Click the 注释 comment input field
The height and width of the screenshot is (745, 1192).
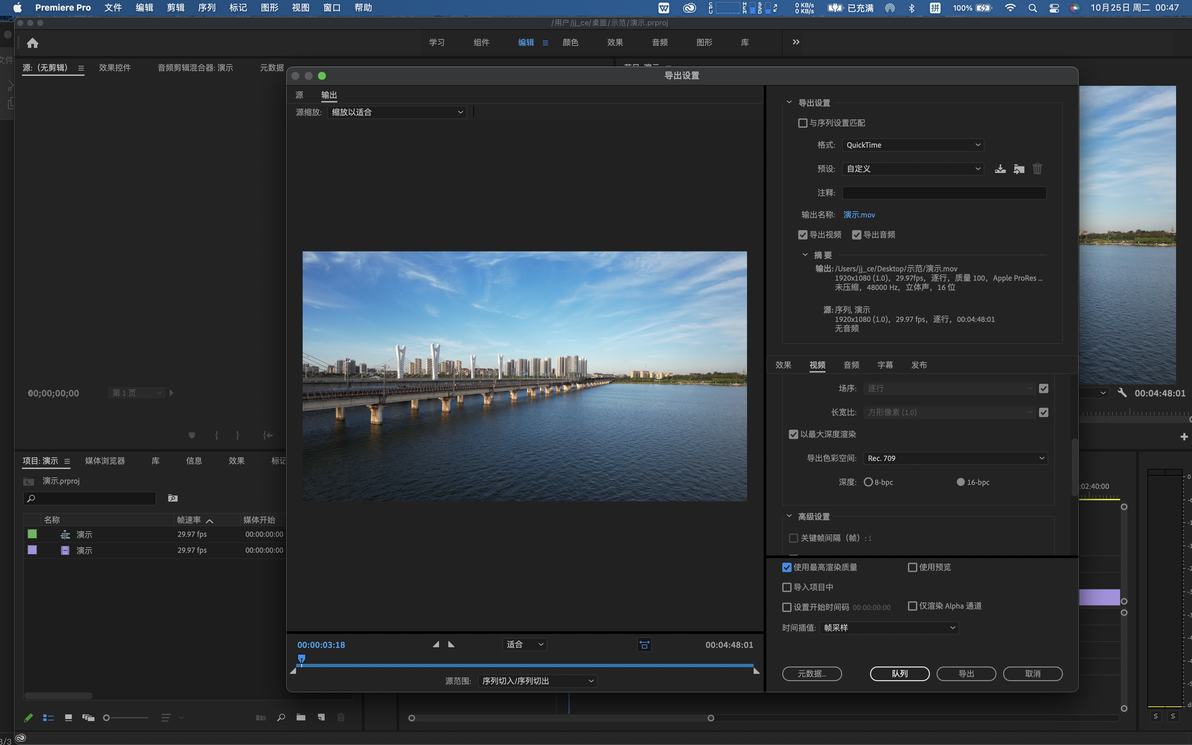point(943,193)
